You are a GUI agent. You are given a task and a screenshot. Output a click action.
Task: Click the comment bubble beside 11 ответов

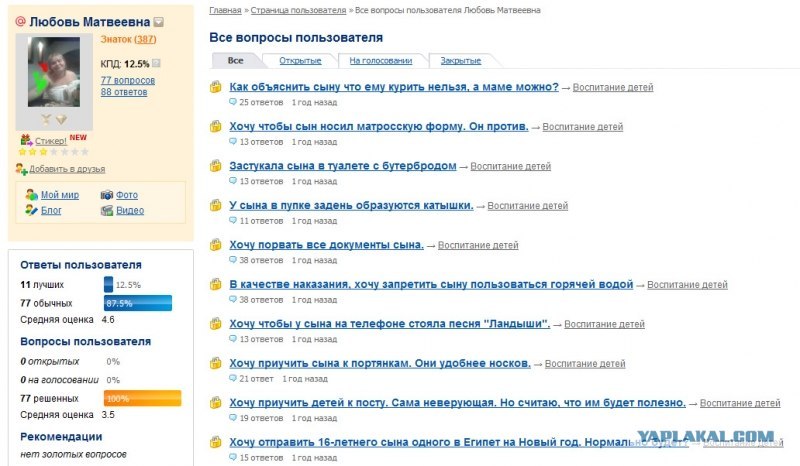click(233, 220)
